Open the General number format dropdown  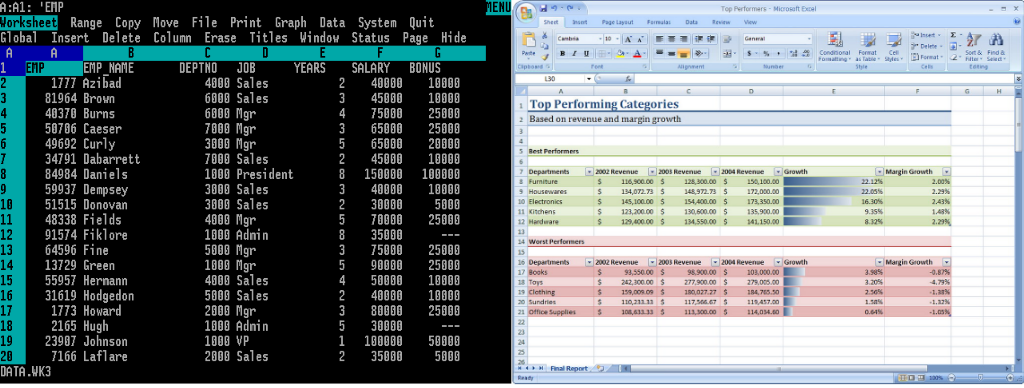click(809, 39)
